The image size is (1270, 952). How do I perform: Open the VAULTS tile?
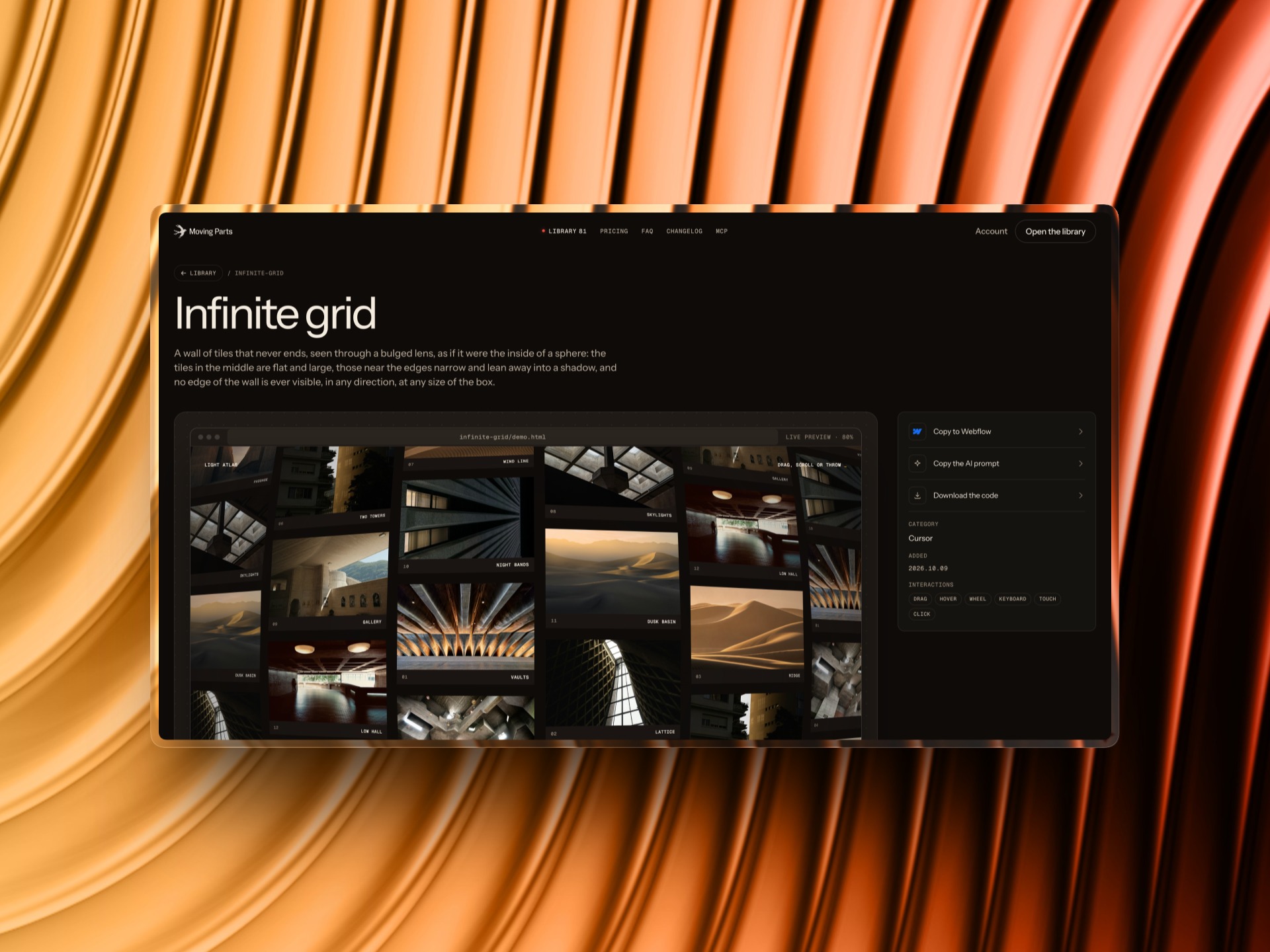point(466,633)
